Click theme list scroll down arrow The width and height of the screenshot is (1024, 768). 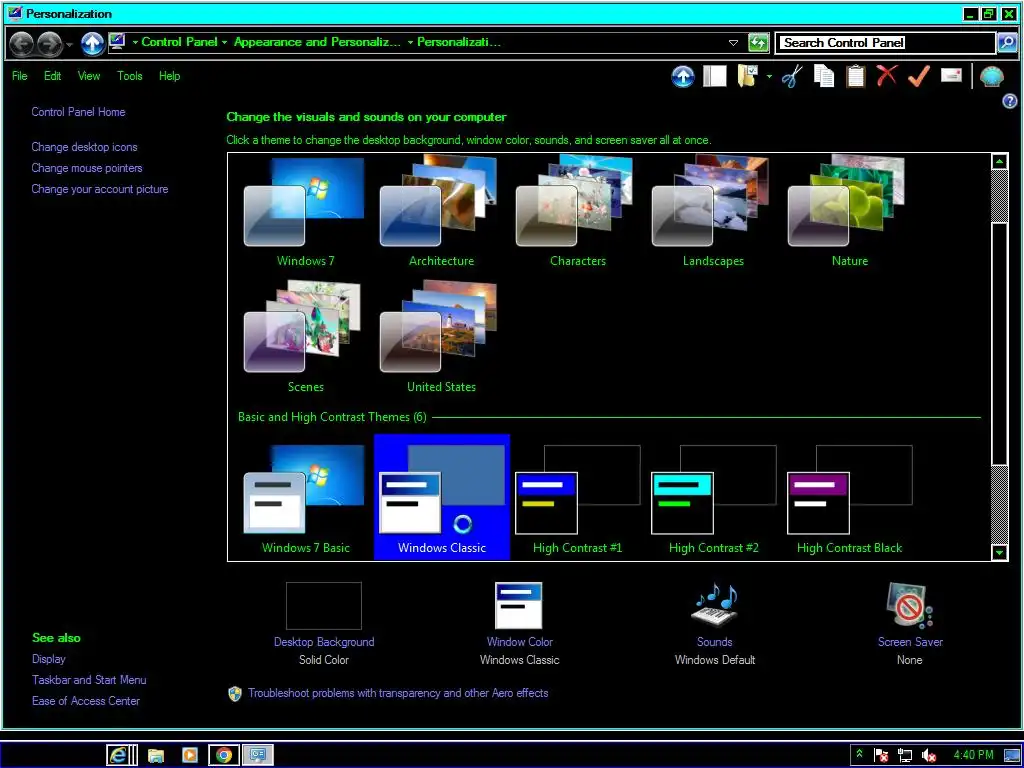pos(999,552)
